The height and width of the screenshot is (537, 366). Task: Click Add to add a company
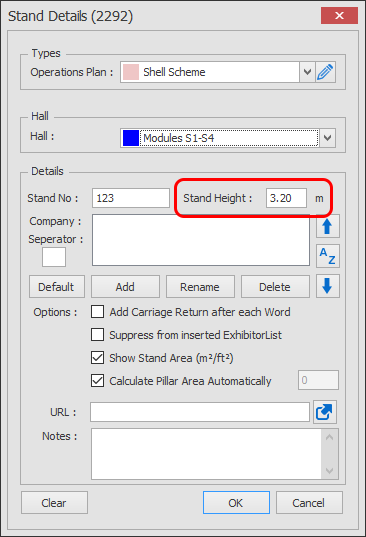125,287
